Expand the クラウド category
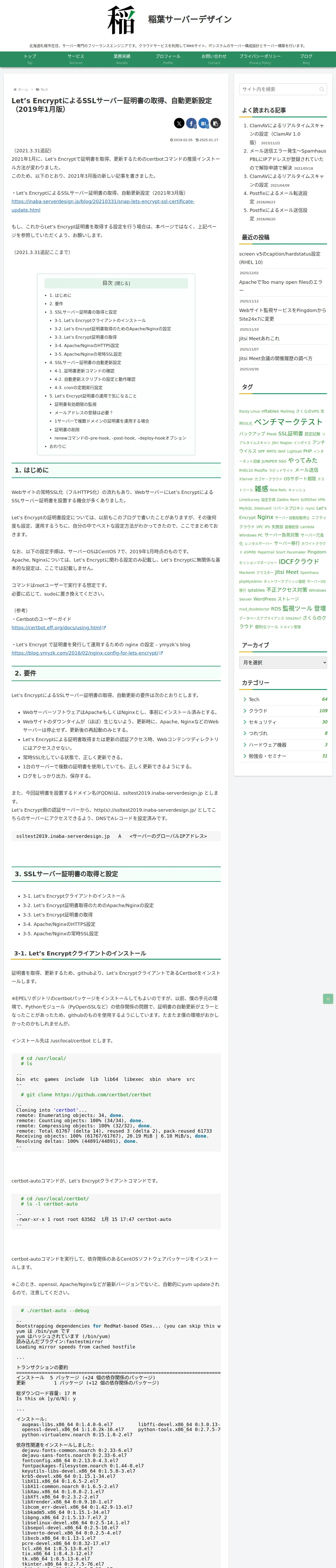Image resolution: width=336 pixels, height=1568 pixels. click(x=283, y=710)
